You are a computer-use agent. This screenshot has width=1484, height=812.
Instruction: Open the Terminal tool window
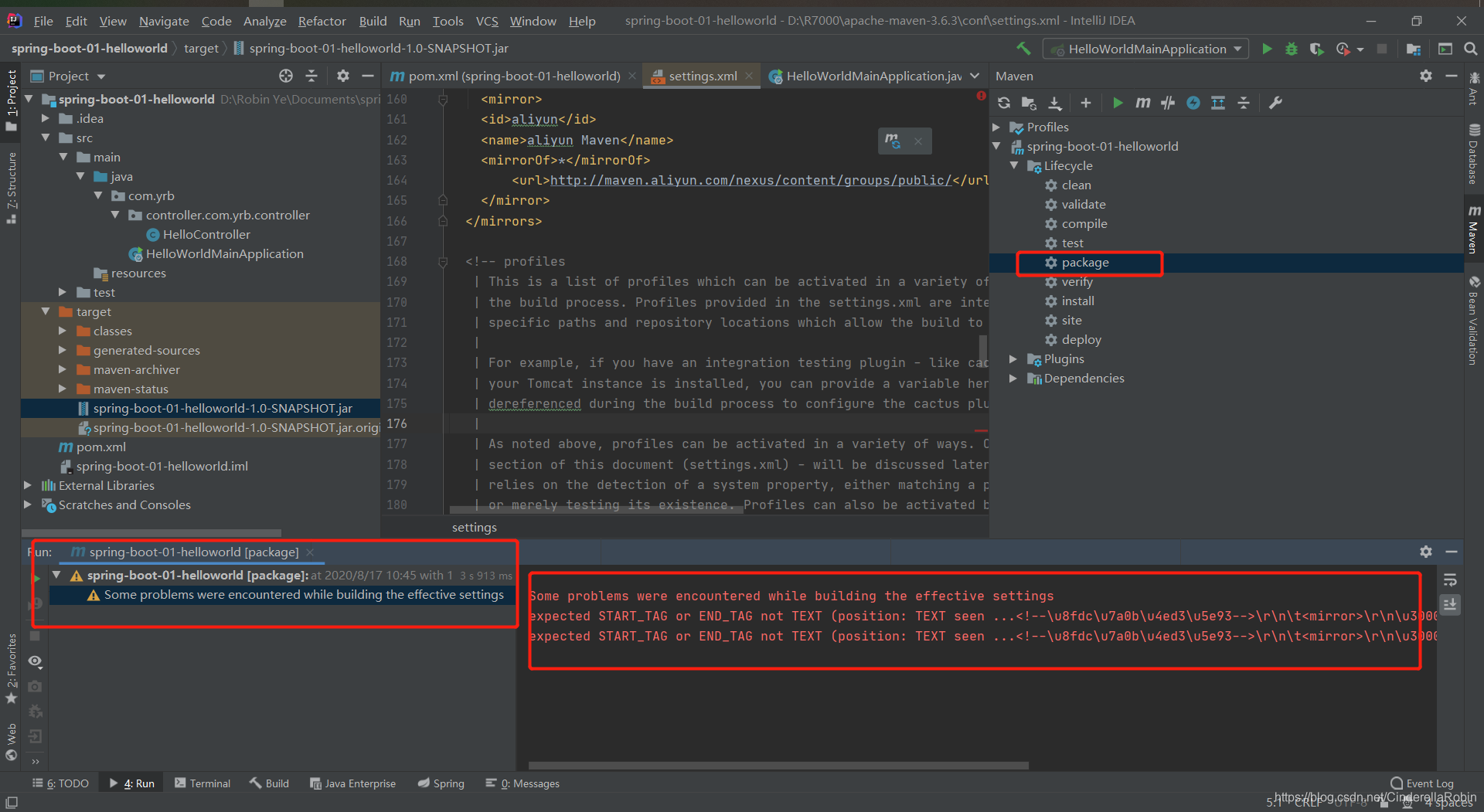click(x=203, y=783)
